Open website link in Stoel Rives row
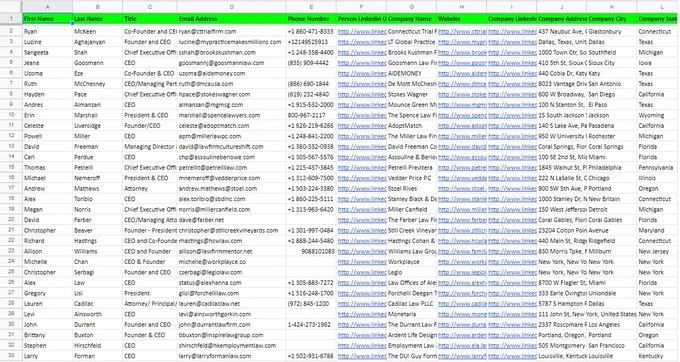Image resolution: width=680 pixels, height=362 pixels. pos(462,188)
